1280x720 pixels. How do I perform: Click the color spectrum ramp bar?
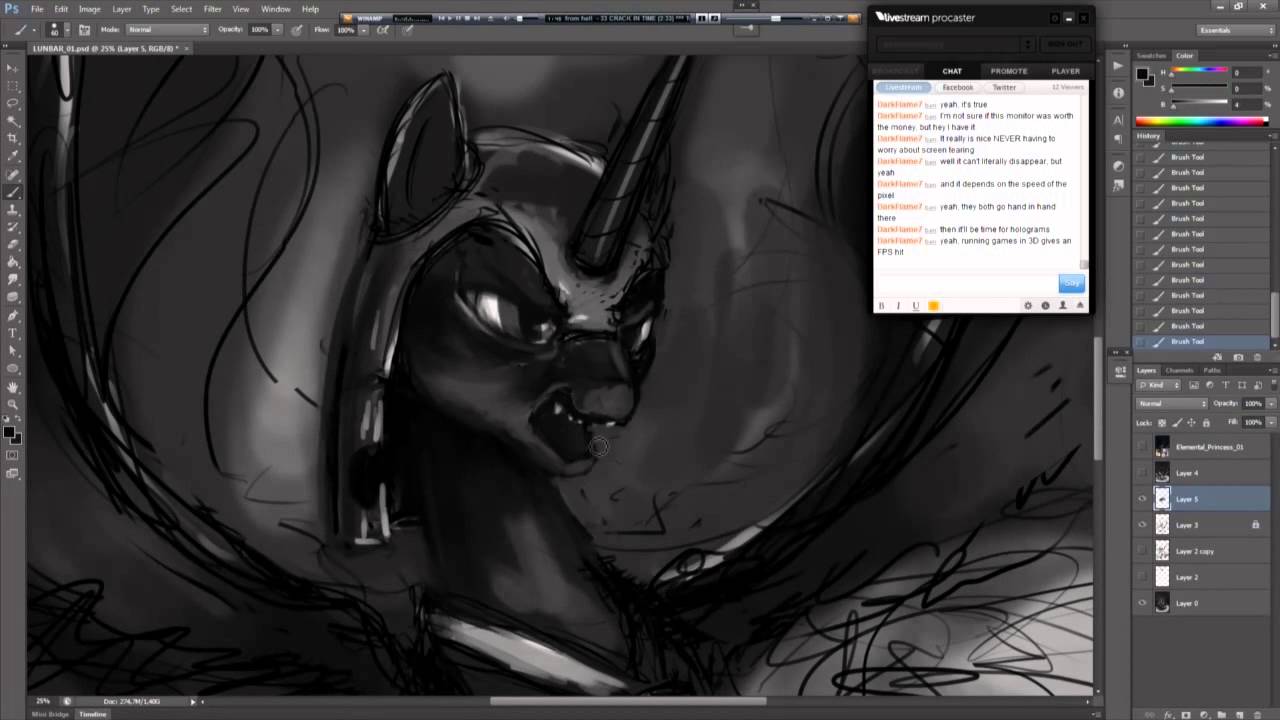(1201, 121)
